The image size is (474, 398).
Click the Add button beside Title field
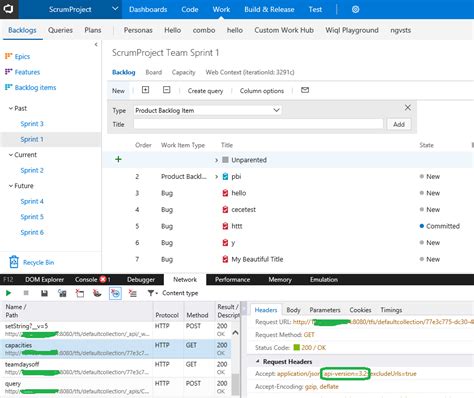pyautogui.click(x=399, y=124)
